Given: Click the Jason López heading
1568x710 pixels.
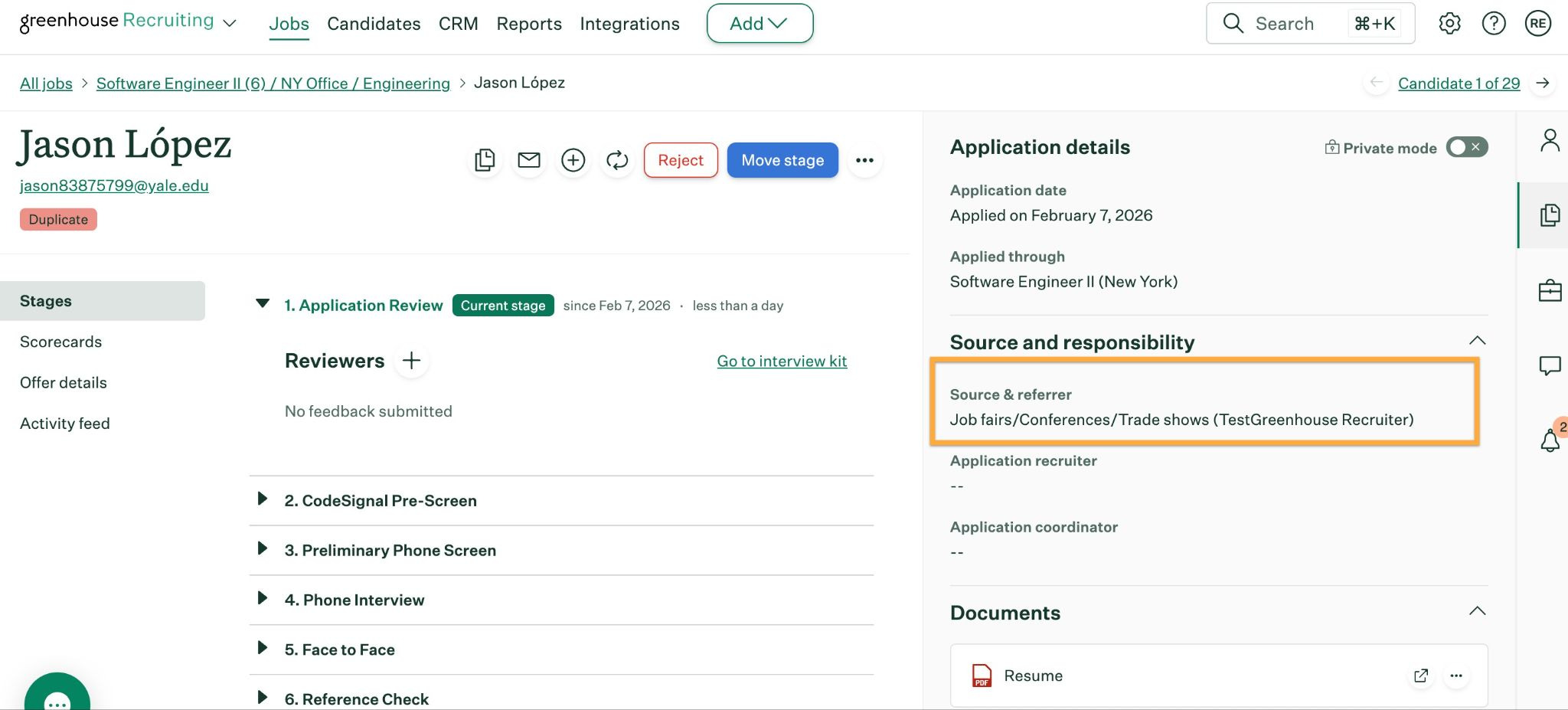Looking at the screenshot, I should [124, 145].
